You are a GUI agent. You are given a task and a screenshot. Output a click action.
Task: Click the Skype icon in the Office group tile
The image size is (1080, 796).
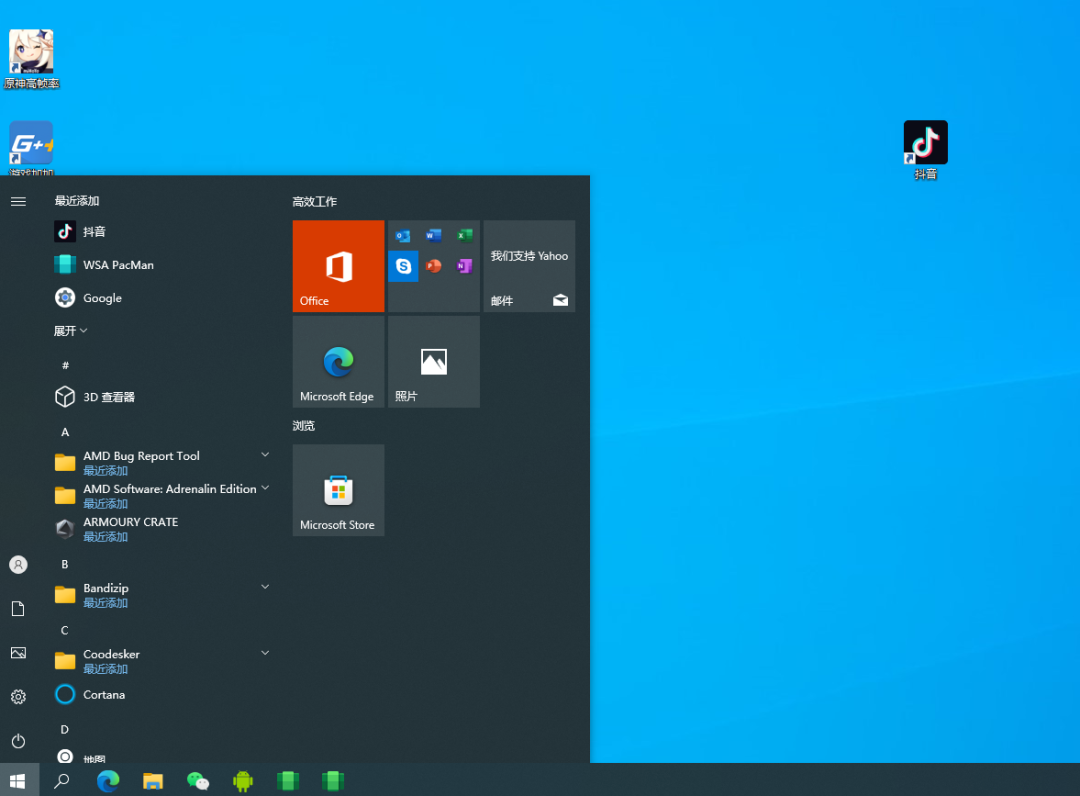(403, 266)
